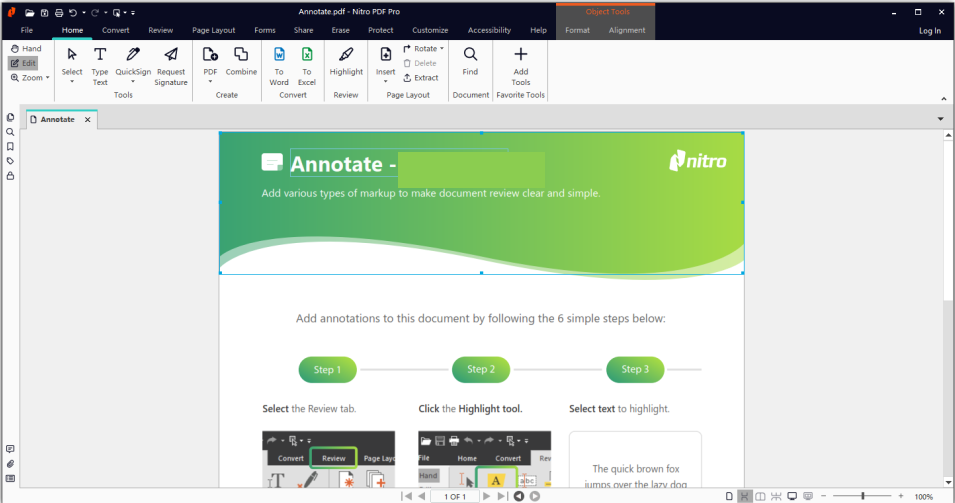Open the Pages panel in the sidebar

(x=10, y=117)
